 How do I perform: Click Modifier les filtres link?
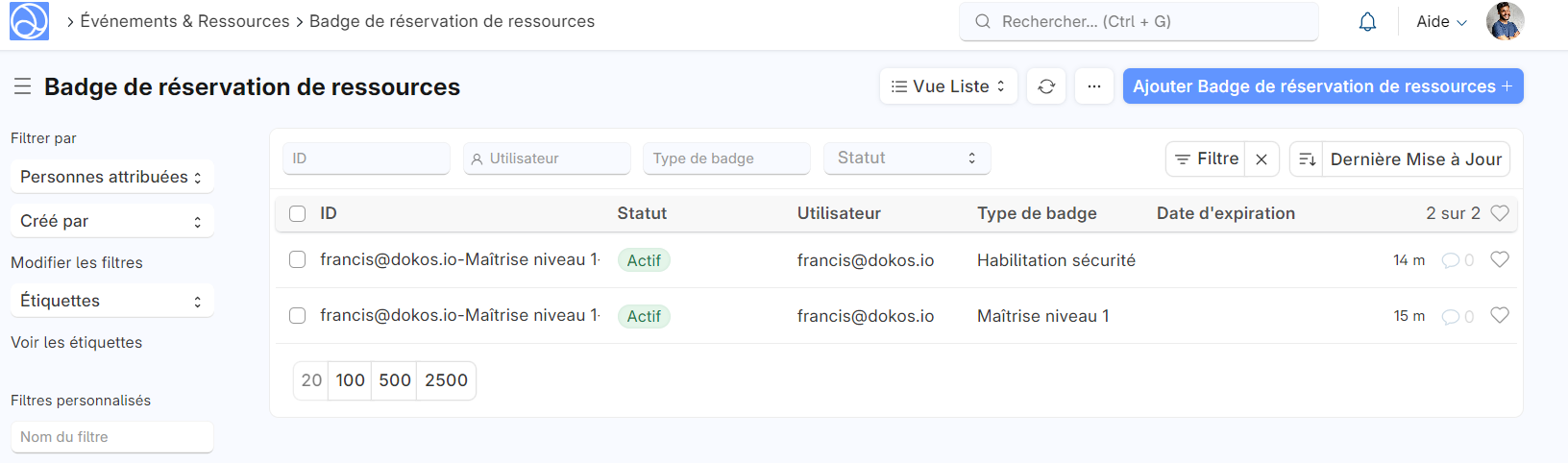click(77, 262)
